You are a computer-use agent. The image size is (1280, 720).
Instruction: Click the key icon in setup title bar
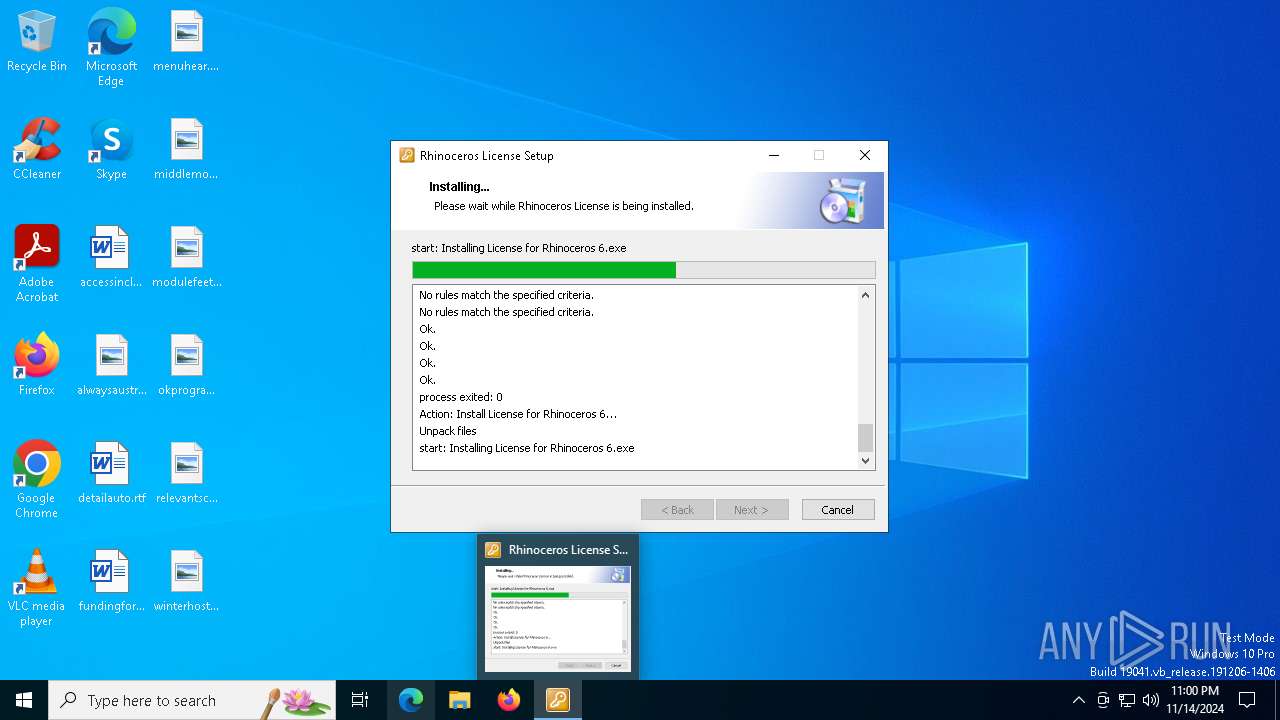407,155
